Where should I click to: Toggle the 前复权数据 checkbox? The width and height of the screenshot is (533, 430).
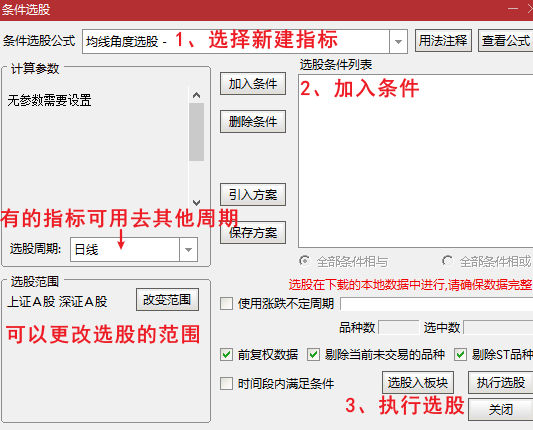tap(226, 355)
